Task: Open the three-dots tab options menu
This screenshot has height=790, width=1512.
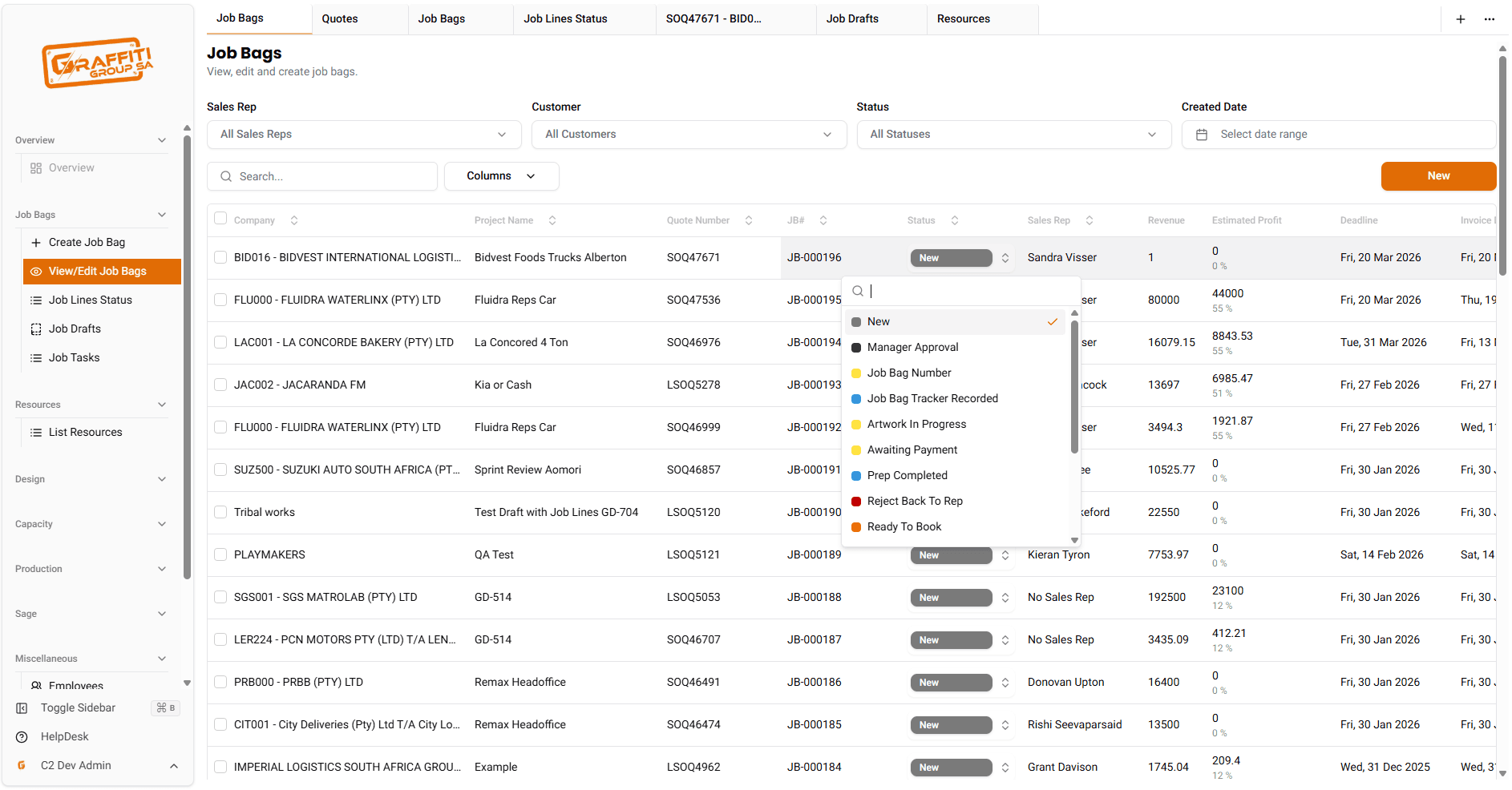Action: point(1489,19)
